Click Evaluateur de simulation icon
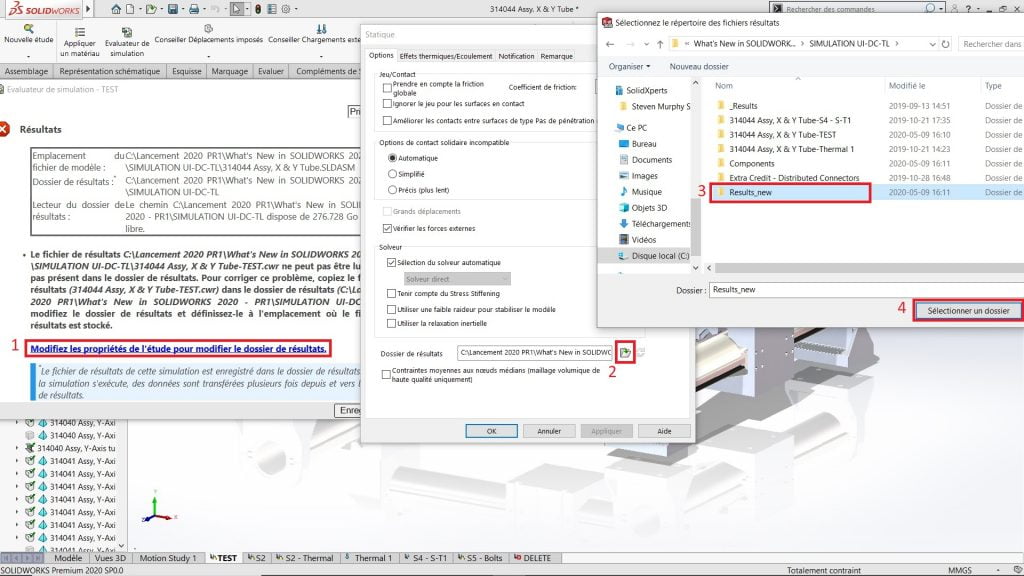 point(127,32)
